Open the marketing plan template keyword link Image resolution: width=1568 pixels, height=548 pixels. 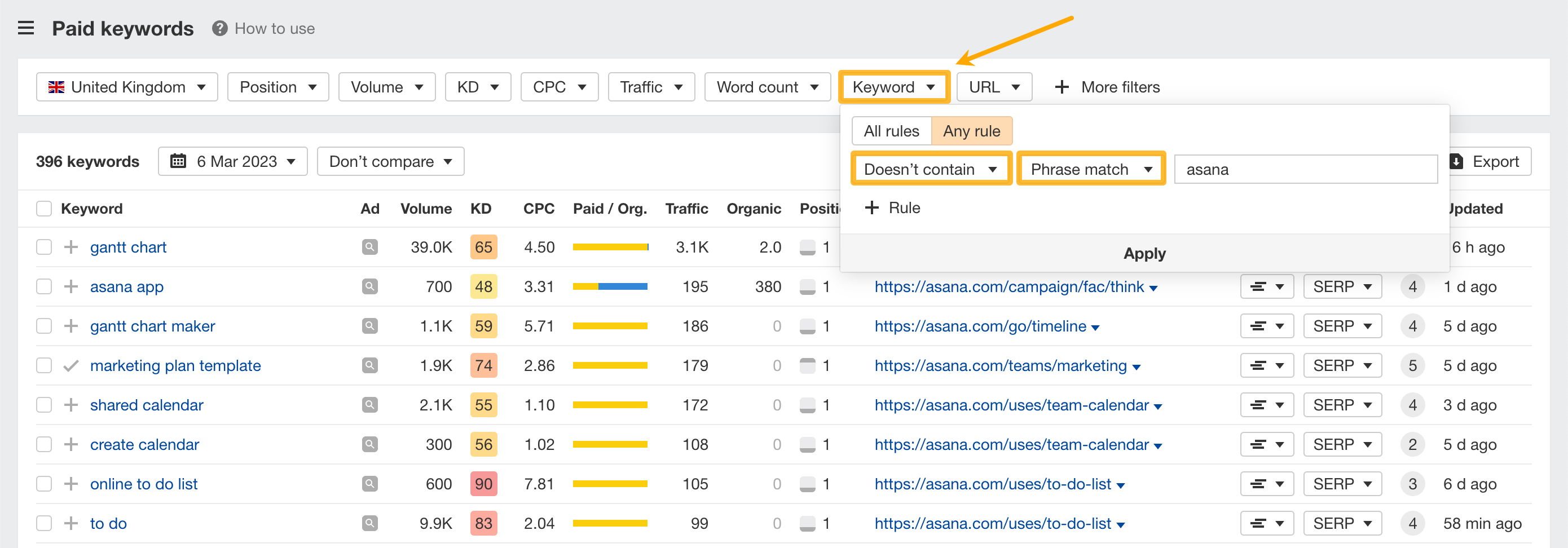[175, 365]
